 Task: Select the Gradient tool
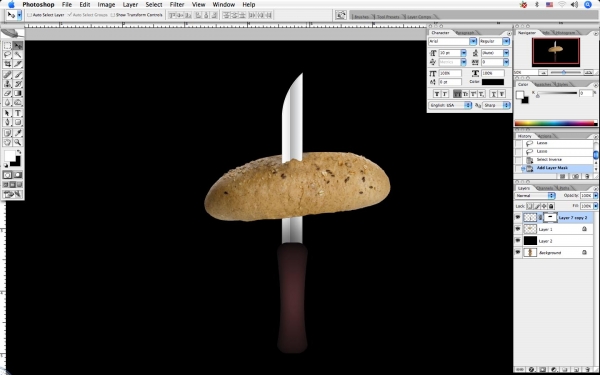coord(18,93)
